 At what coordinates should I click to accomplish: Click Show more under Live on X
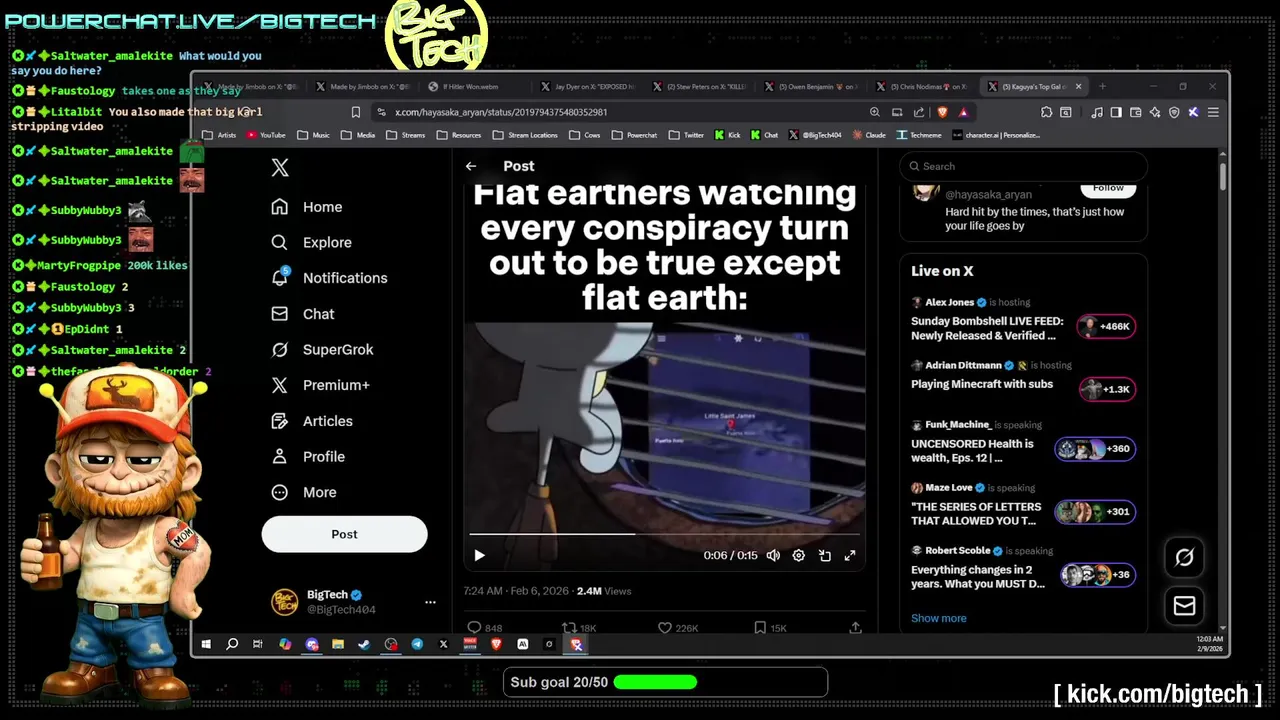coord(938,618)
